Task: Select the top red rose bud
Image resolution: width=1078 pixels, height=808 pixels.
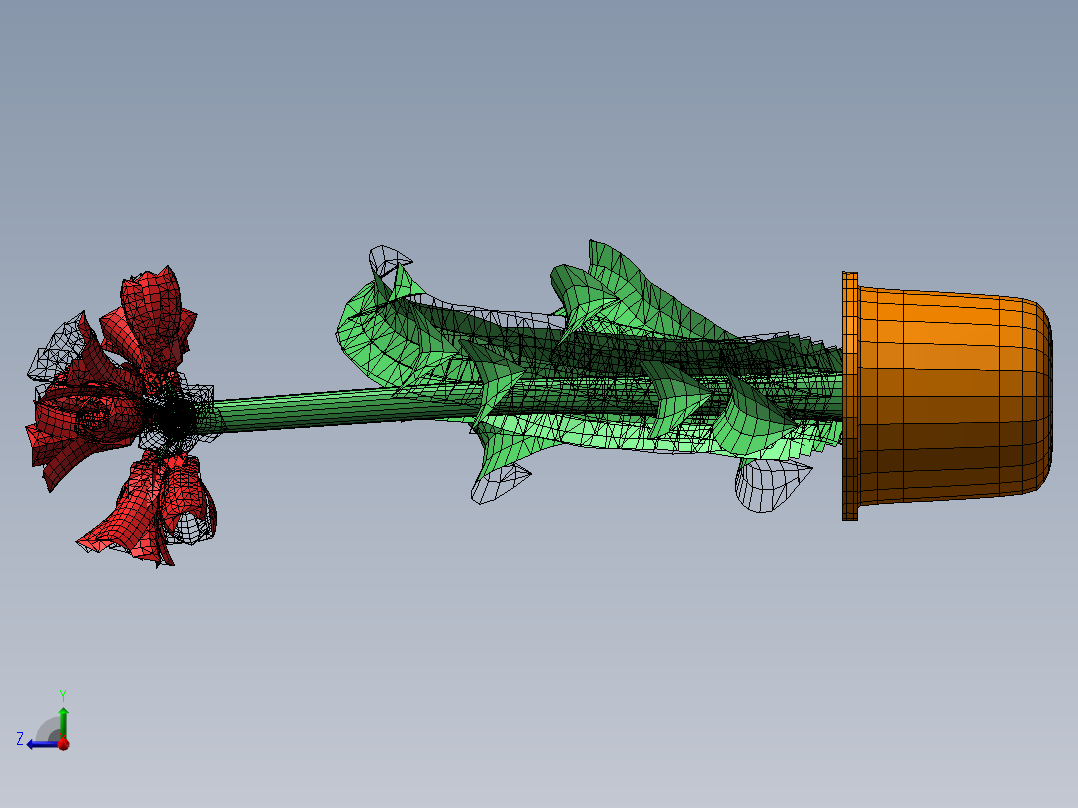Action: tap(153, 318)
